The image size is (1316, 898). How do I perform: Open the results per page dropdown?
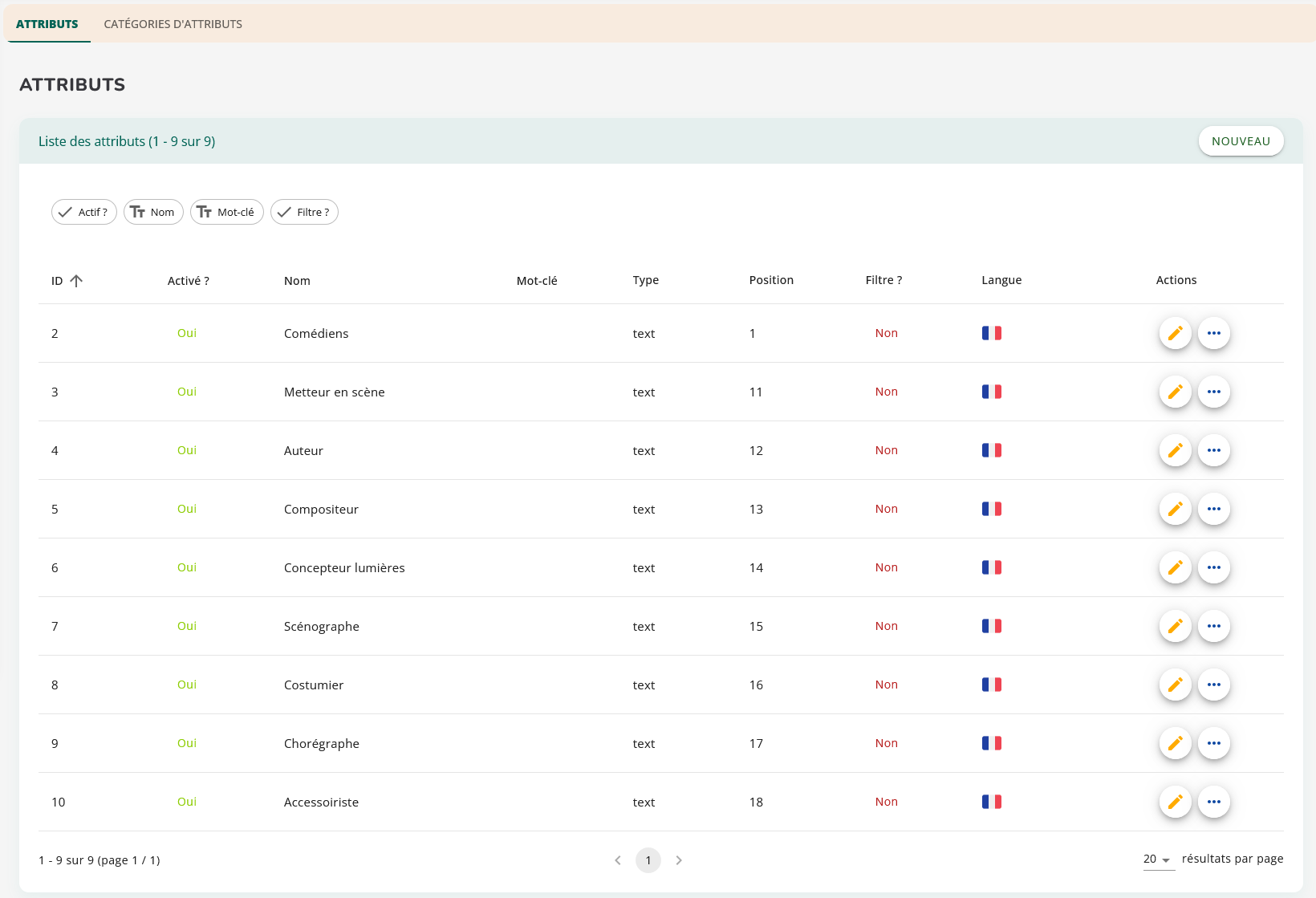1158,859
